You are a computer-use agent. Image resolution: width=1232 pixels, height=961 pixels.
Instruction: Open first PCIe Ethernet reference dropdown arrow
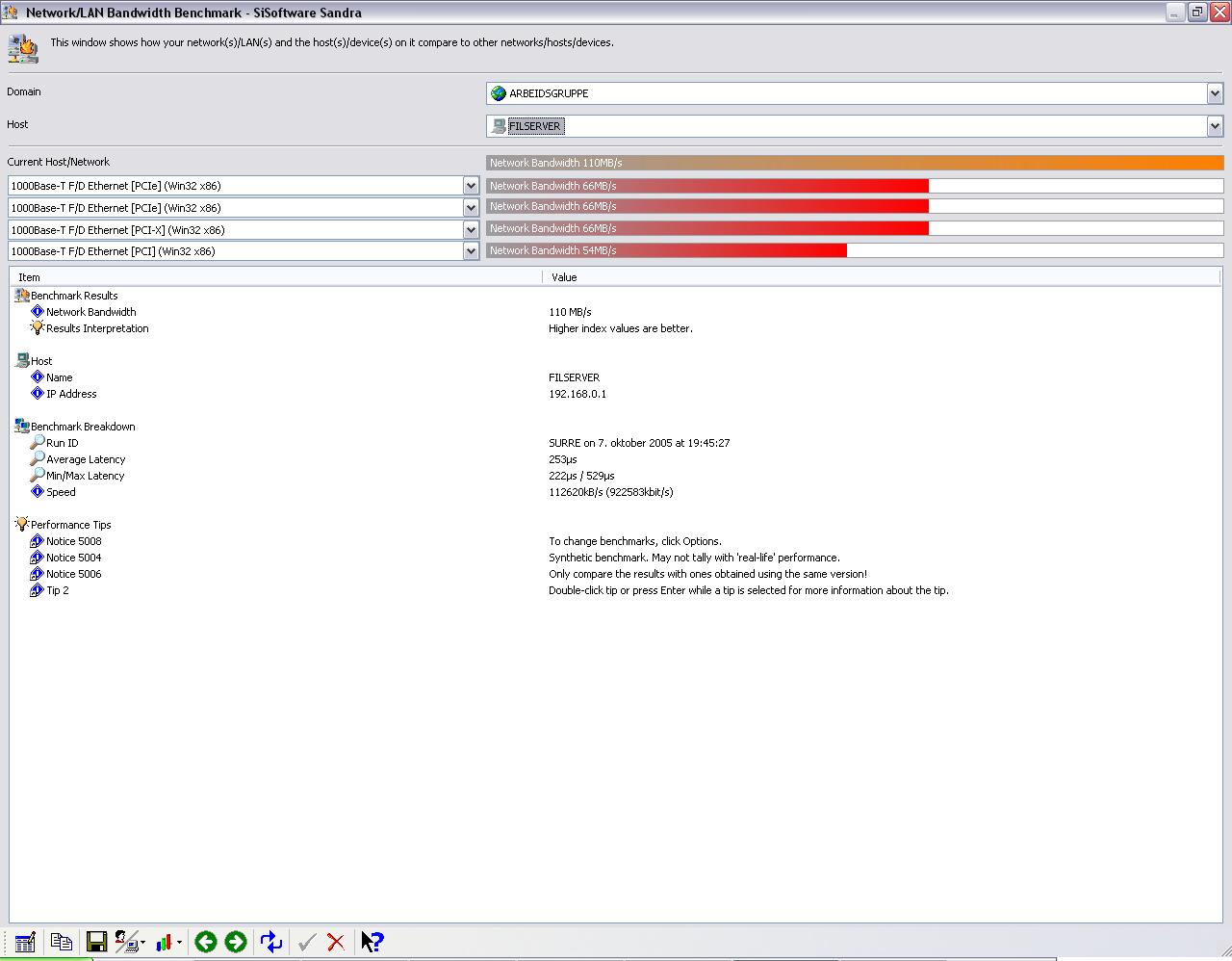point(471,186)
